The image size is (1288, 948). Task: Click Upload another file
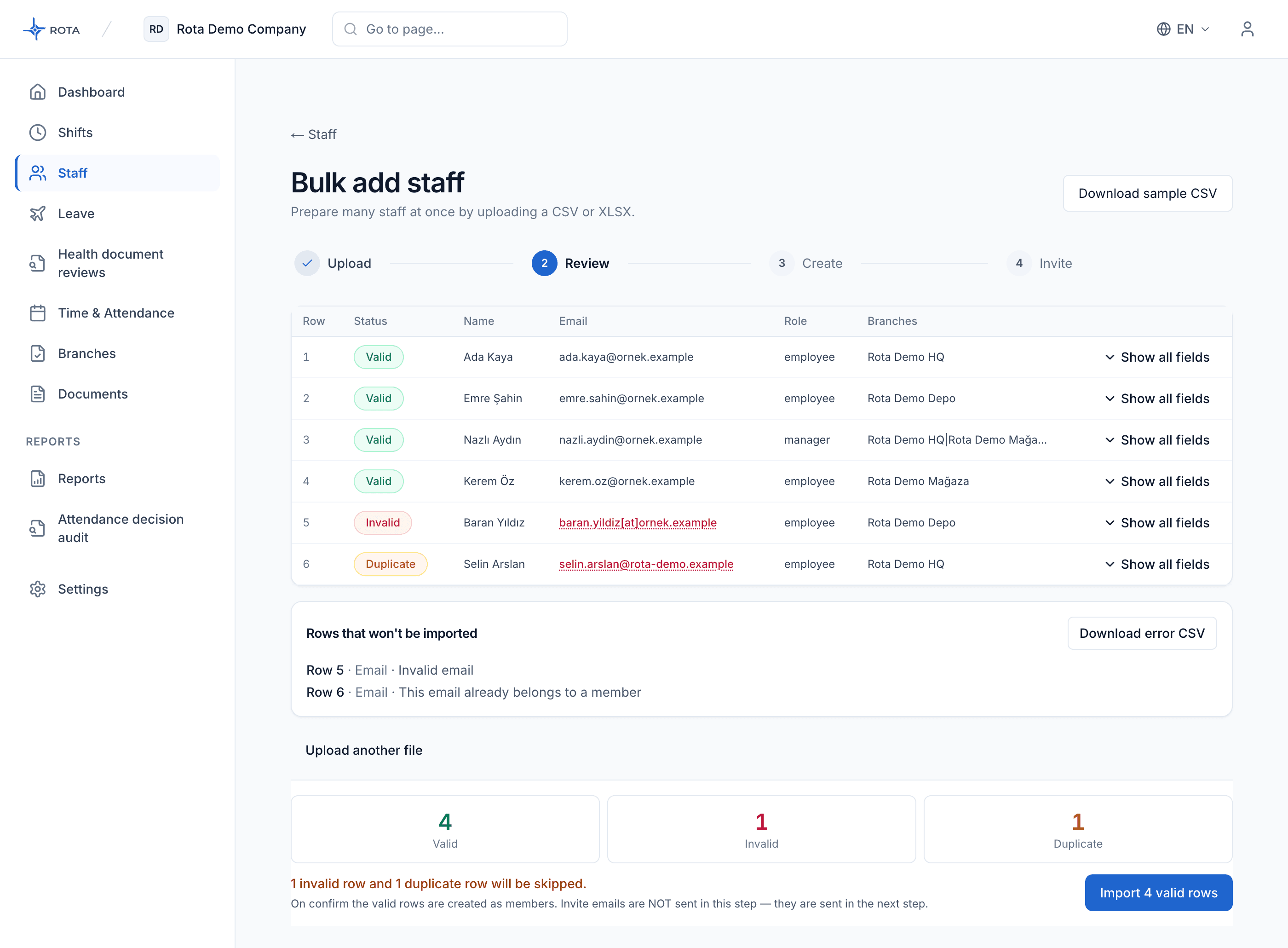(363, 751)
